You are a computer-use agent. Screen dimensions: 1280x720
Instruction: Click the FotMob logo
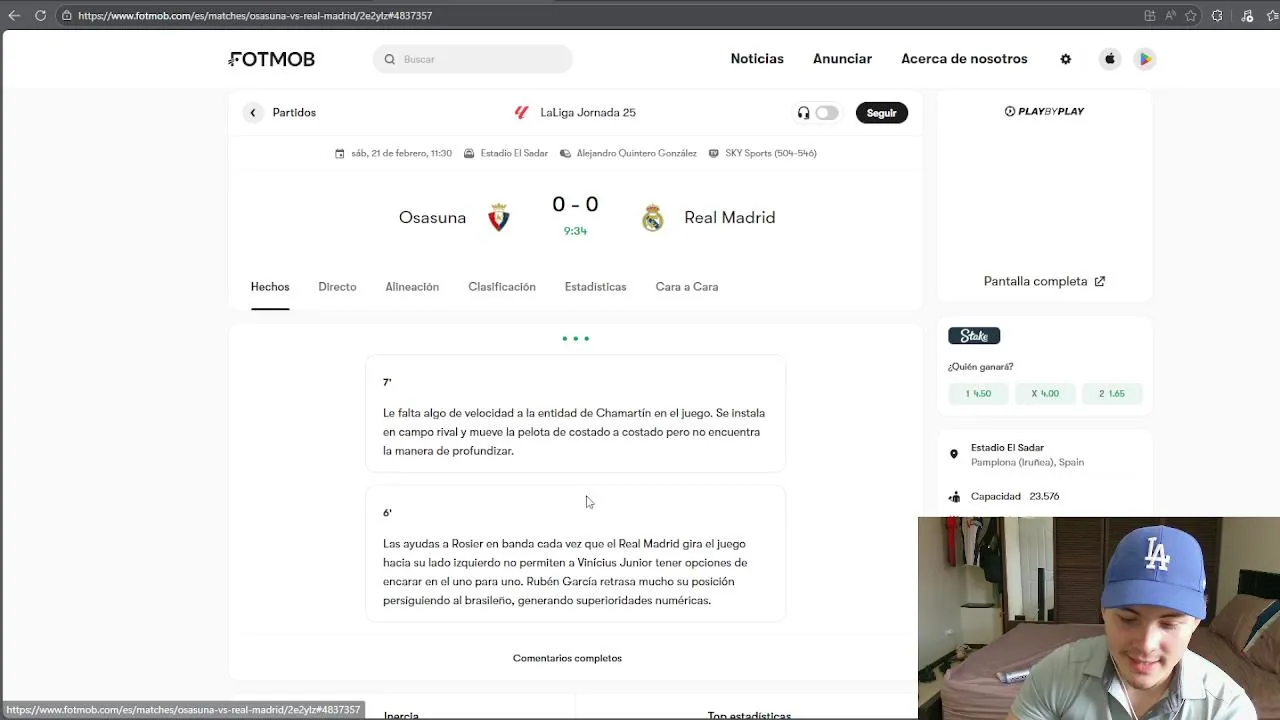pyautogui.click(x=272, y=59)
